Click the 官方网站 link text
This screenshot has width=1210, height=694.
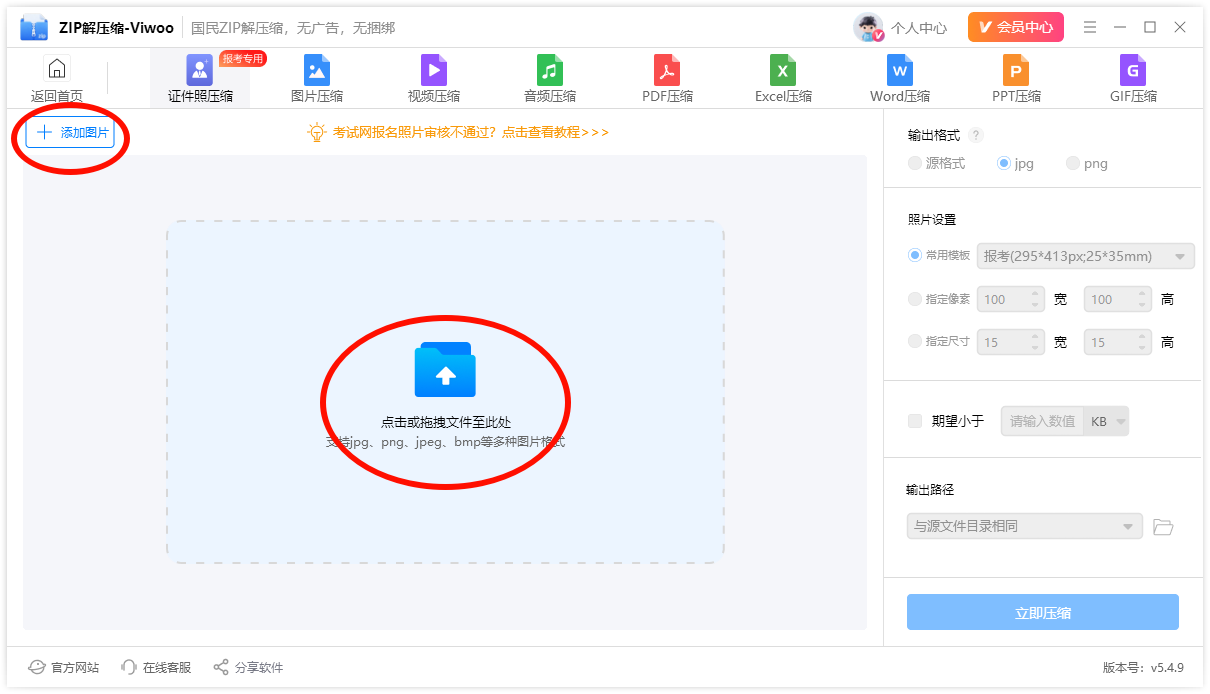(x=75, y=668)
